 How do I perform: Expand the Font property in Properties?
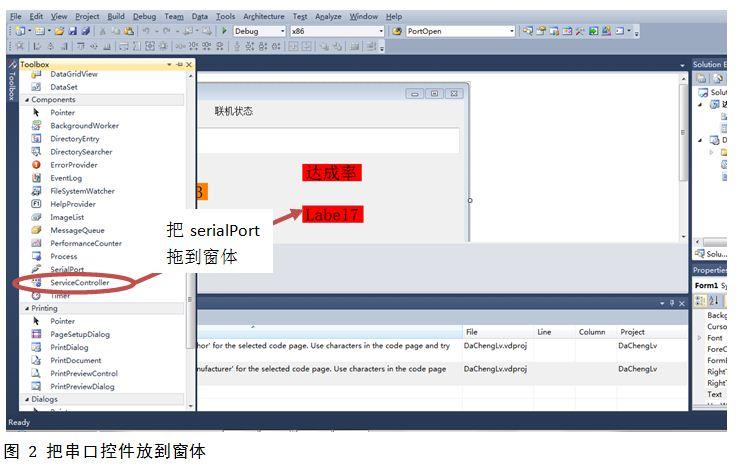point(699,338)
